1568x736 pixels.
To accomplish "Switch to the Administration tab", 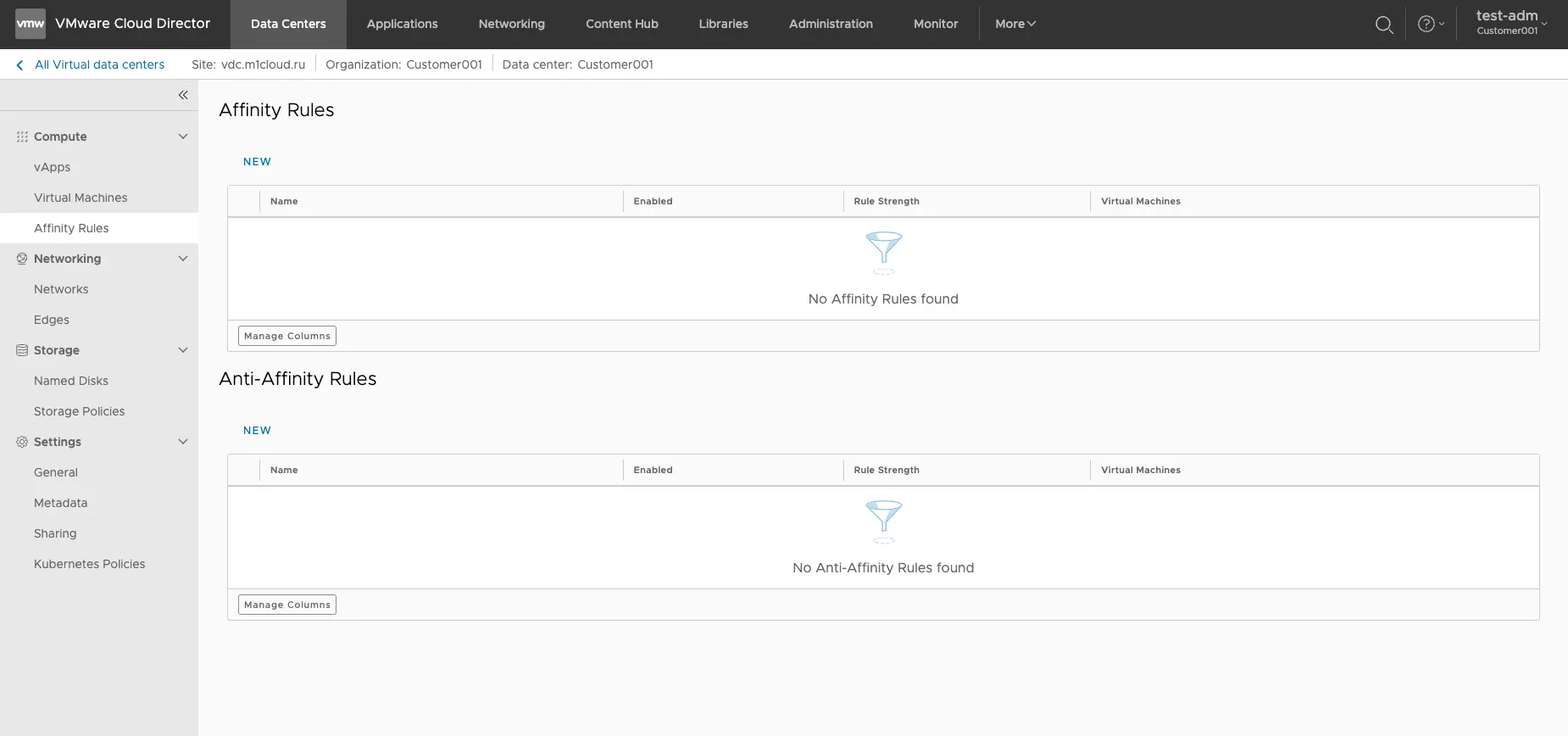I will [x=831, y=24].
